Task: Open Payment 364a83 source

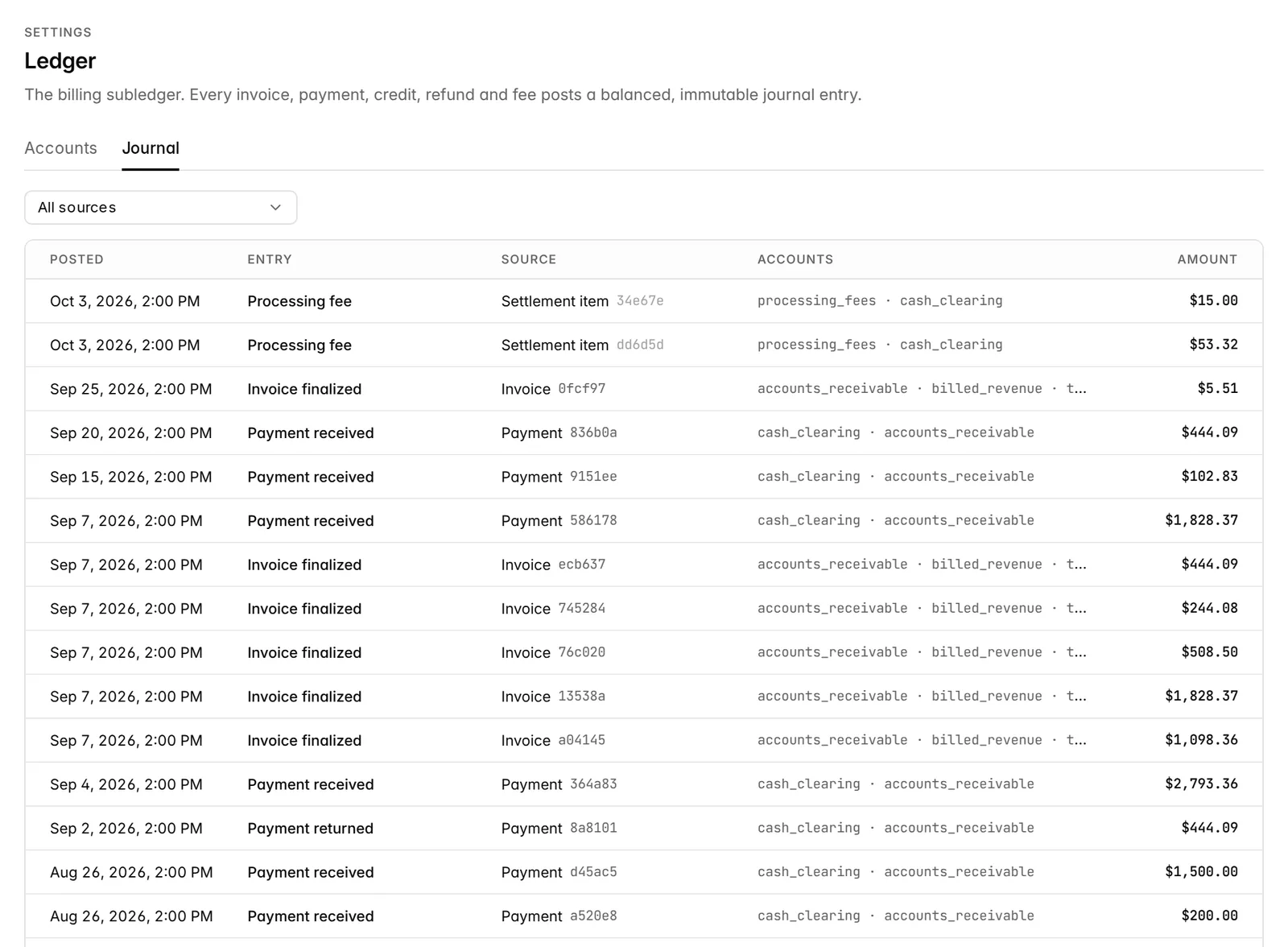Action: [559, 784]
